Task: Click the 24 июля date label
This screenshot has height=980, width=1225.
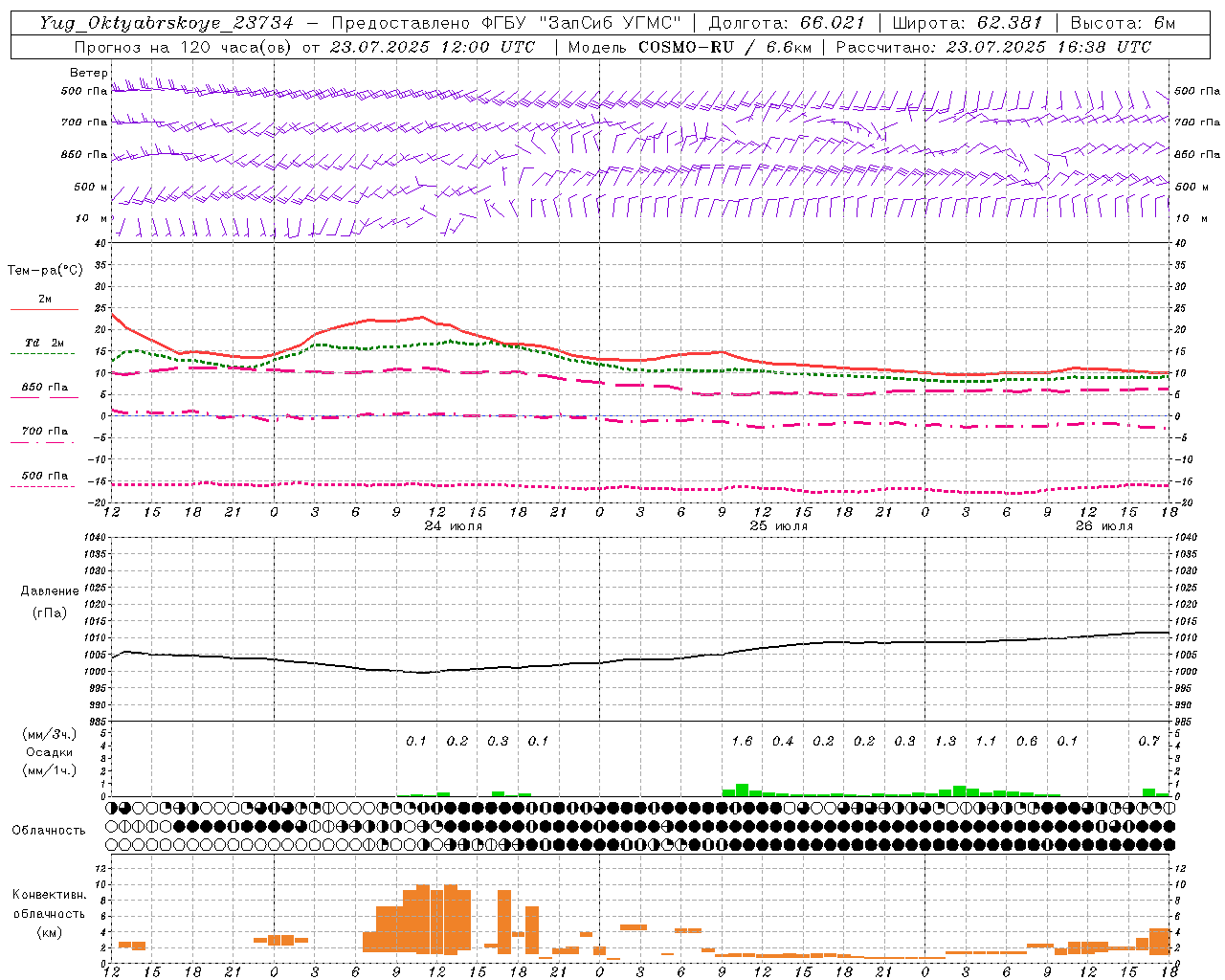Action: coord(454,526)
